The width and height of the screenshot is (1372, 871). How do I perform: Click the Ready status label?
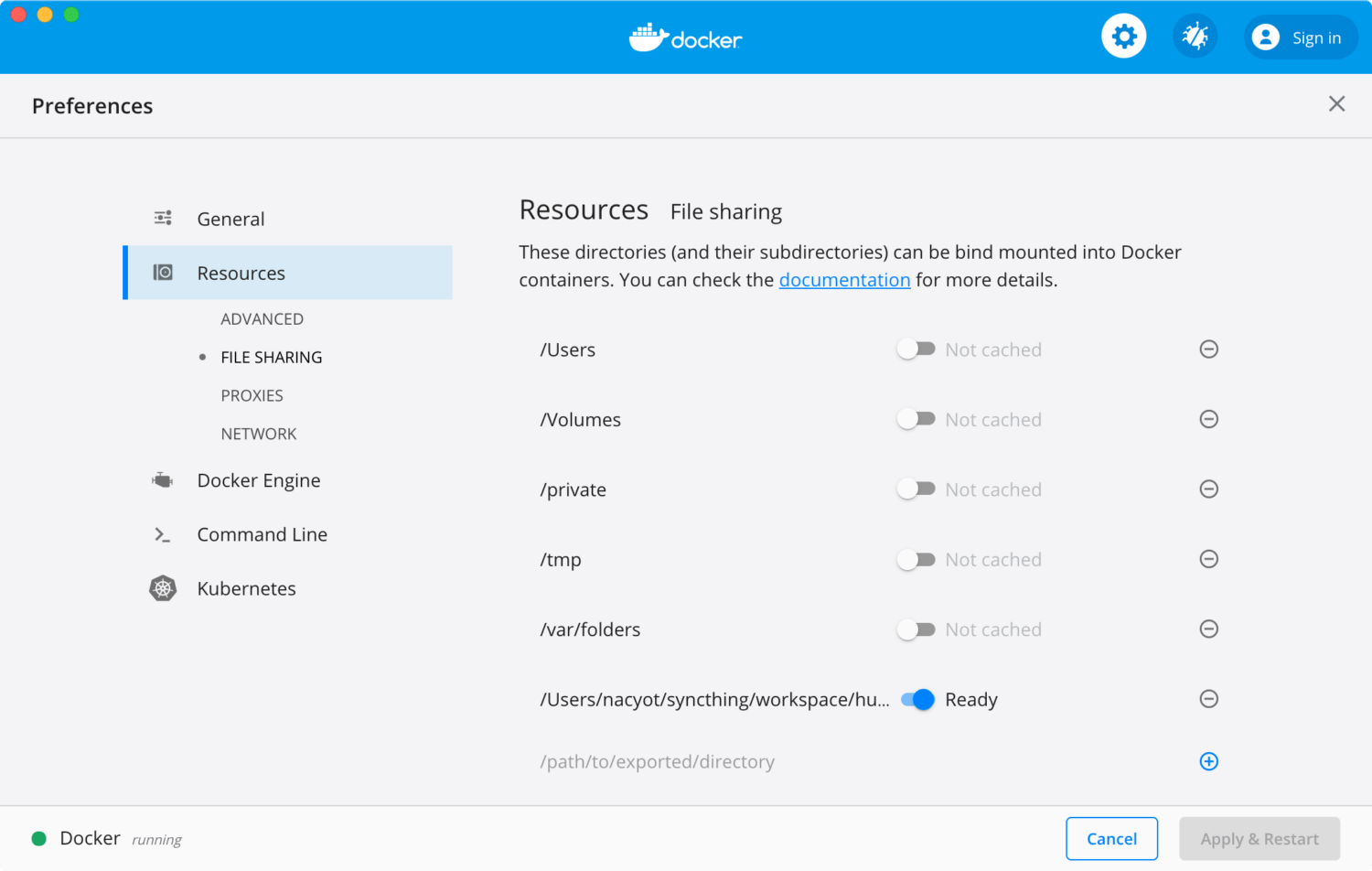click(x=971, y=700)
